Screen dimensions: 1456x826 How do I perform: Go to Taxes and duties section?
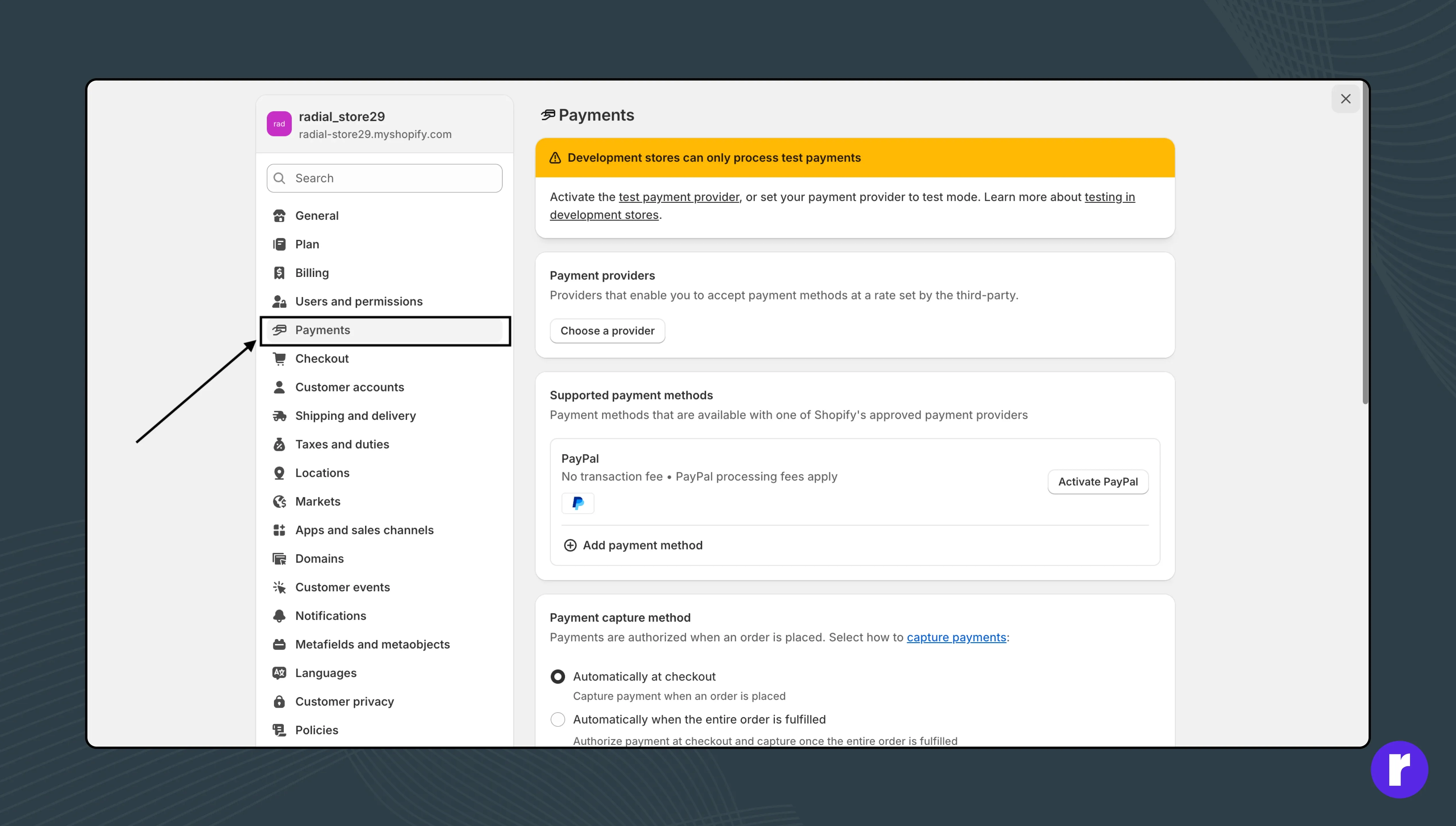[x=342, y=444]
